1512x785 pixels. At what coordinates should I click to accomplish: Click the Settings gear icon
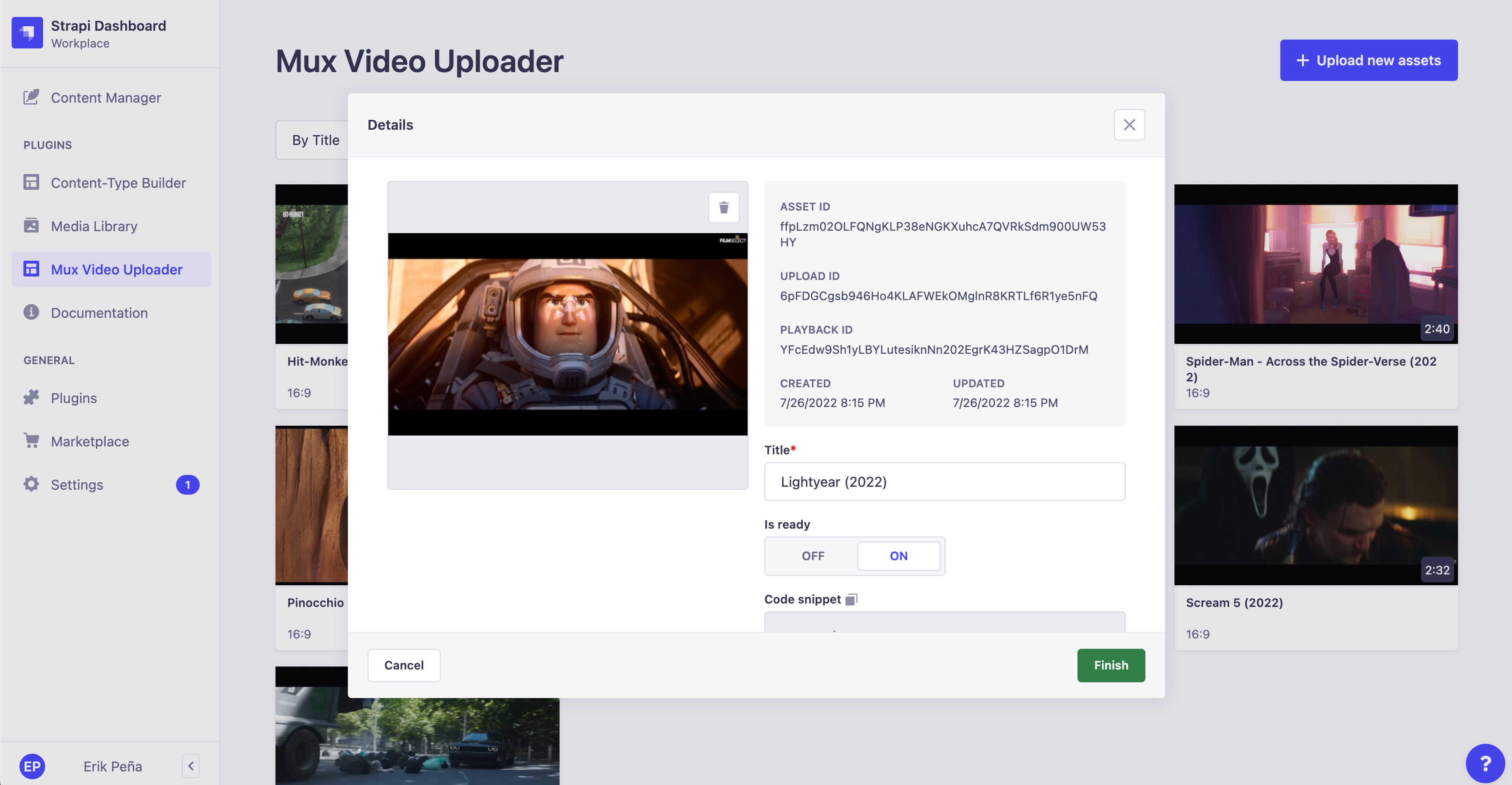coord(31,484)
